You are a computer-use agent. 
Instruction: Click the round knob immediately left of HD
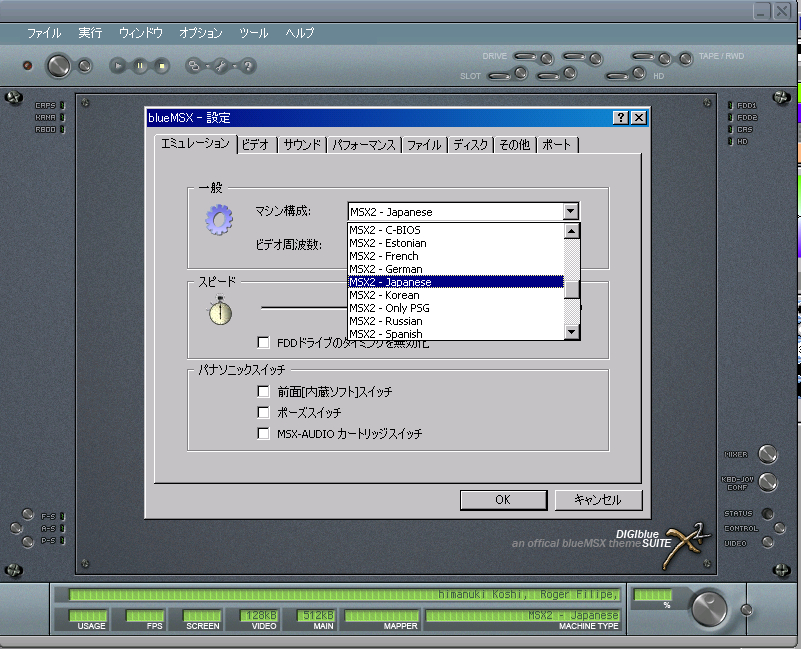[x=639, y=73]
